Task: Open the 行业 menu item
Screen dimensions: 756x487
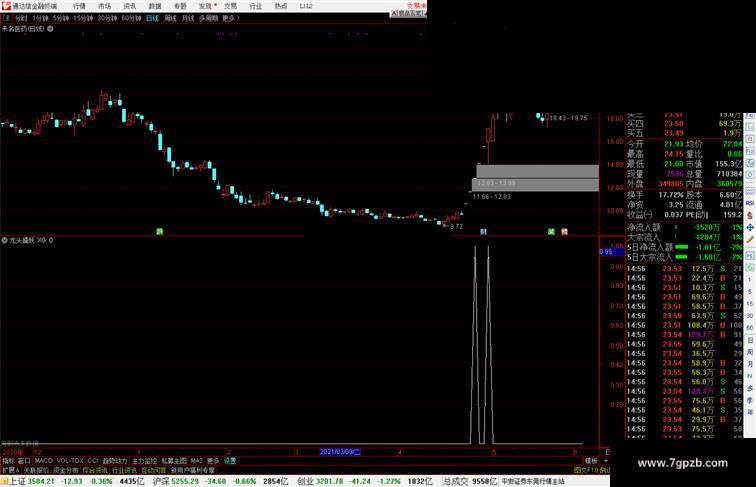Action: (256, 6)
